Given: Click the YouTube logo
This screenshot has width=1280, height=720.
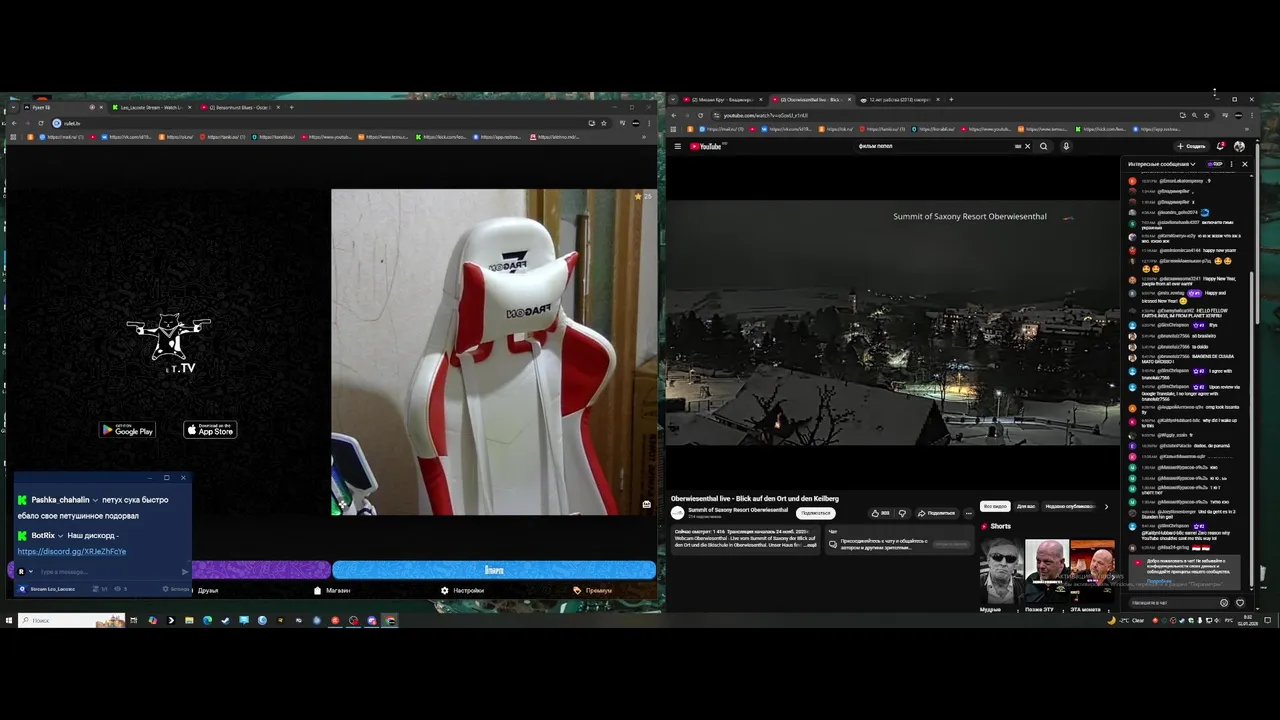Looking at the screenshot, I should point(707,146).
